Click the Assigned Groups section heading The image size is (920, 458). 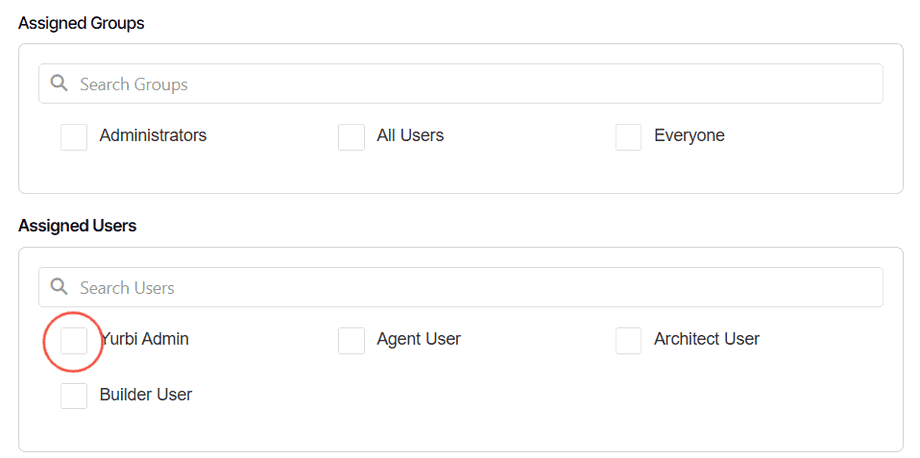pyautogui.click(x=81, y=23)
